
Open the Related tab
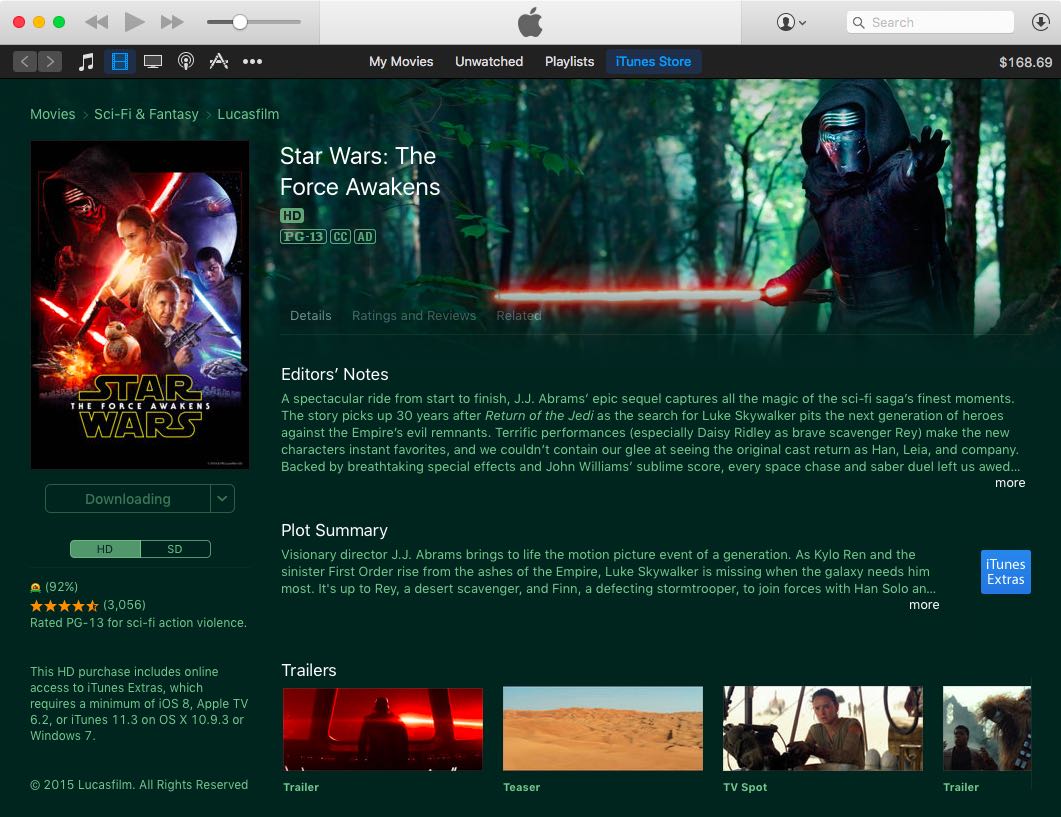[519, 315]
